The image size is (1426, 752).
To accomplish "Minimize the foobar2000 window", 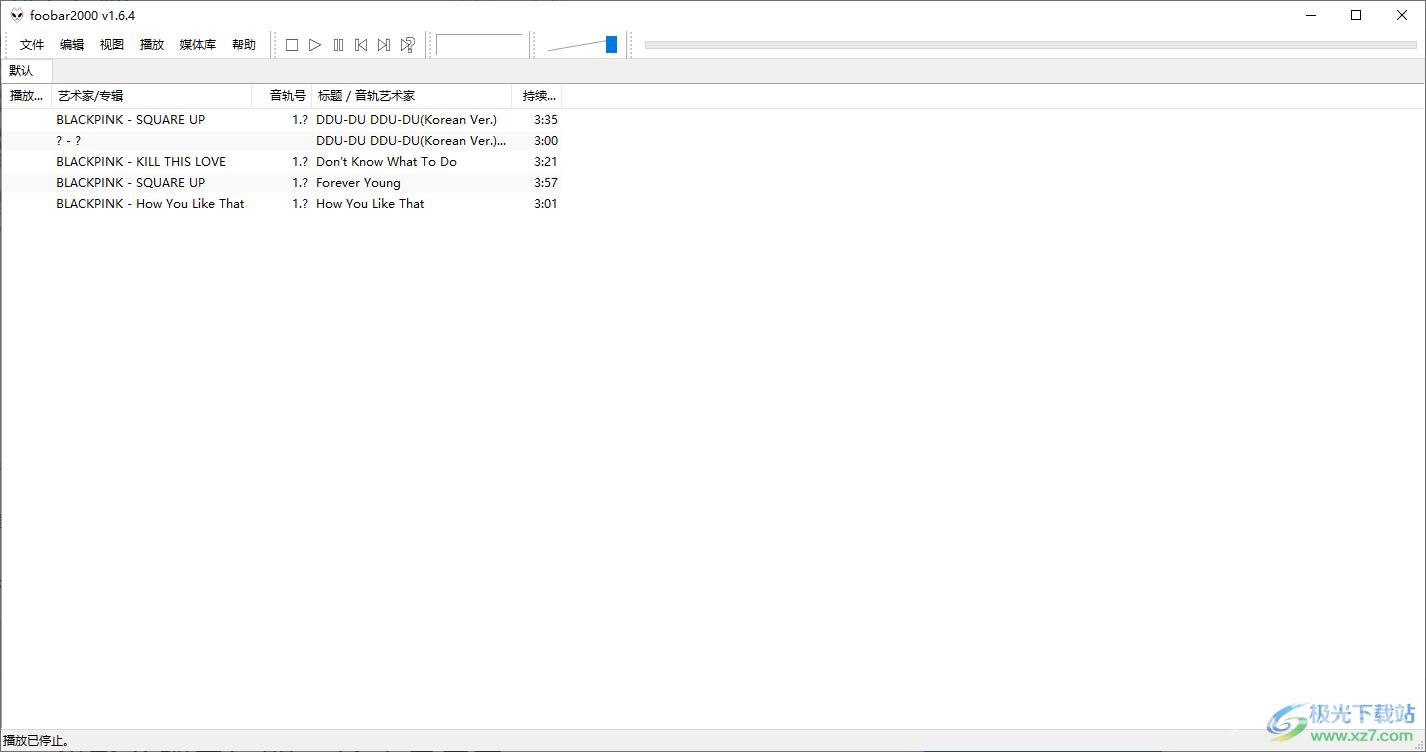I will (x=1311, y=15).
